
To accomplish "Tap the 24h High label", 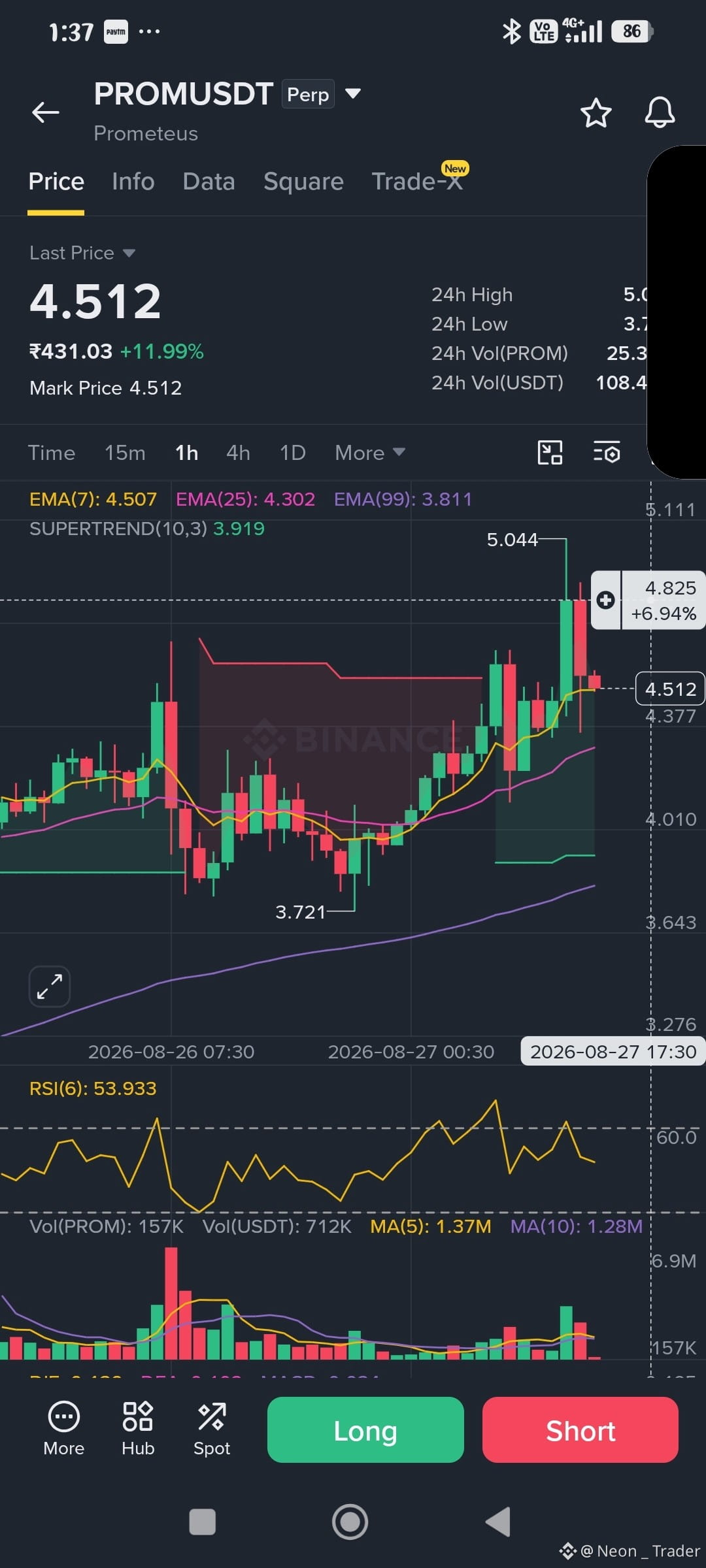I will [x=472, y=295].
